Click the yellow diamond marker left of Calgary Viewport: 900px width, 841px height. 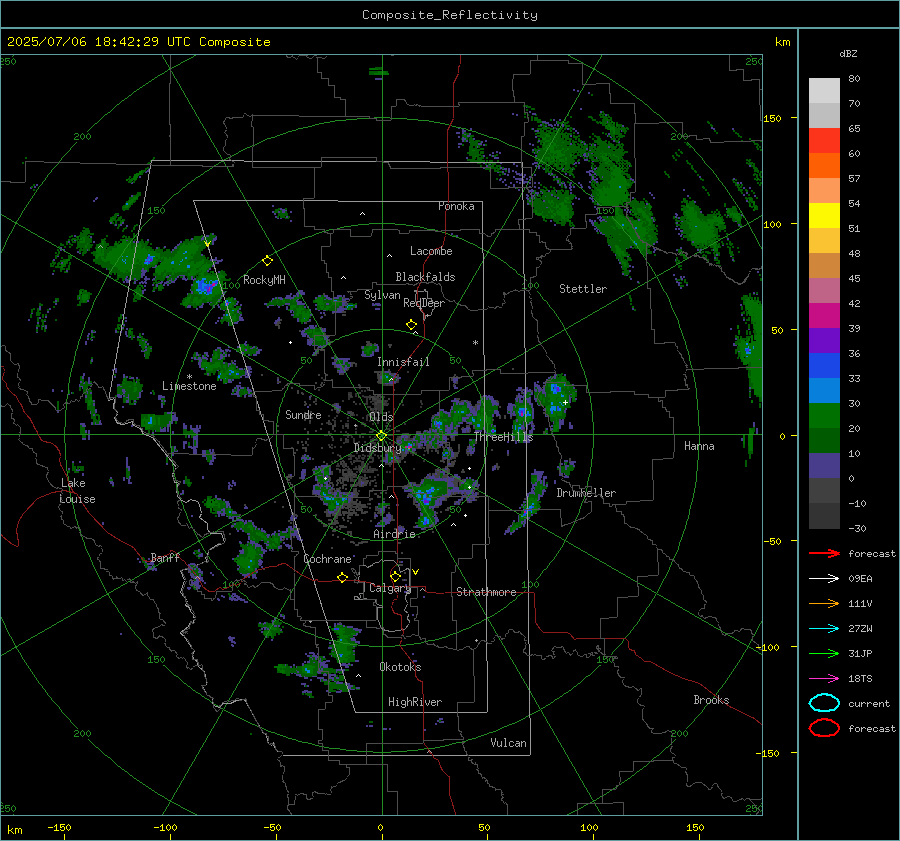[x=395, y=576]
